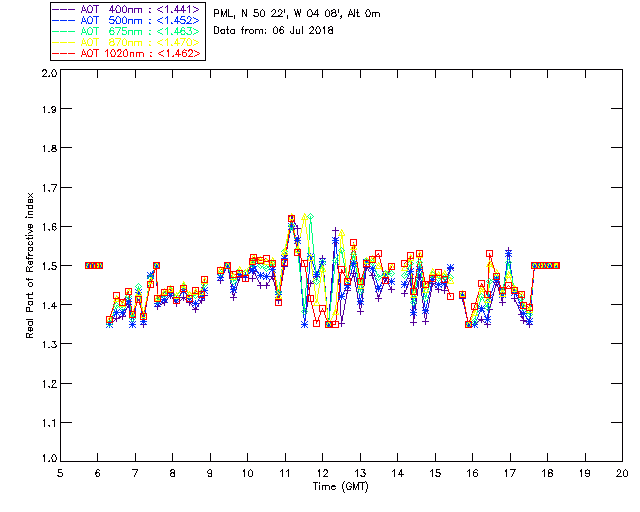
Task: Click the 1.62 peak data marker just after 11
Action: pos(291,219)
